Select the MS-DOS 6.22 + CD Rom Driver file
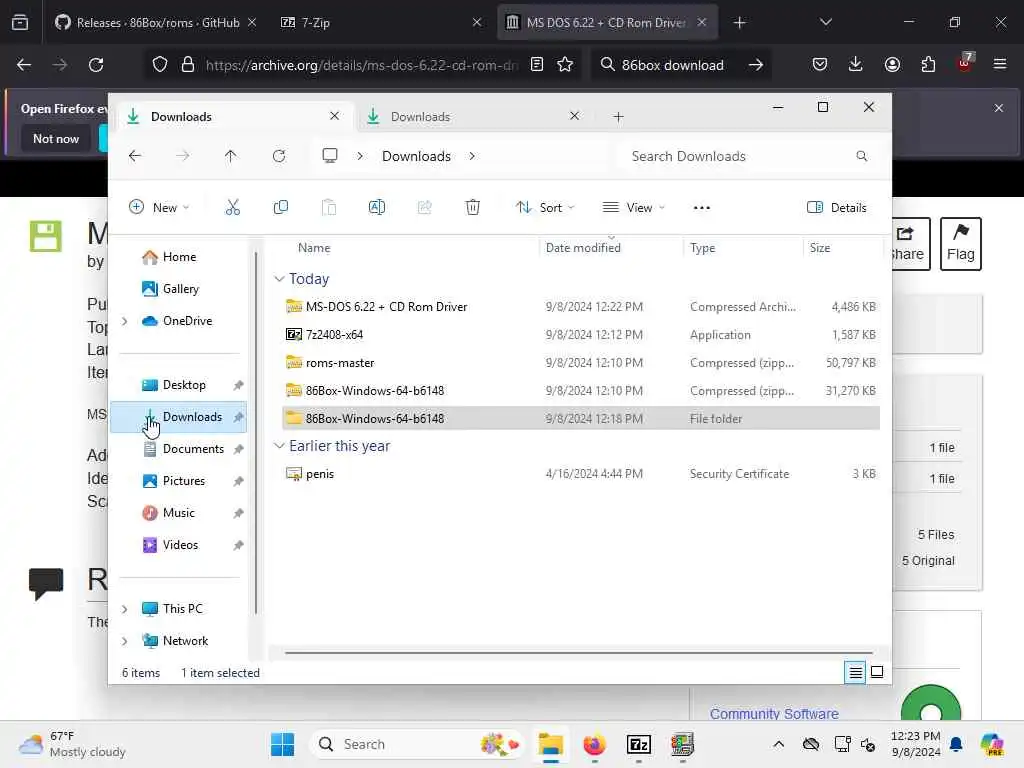 pyautogui.click(x=581, y=306)
